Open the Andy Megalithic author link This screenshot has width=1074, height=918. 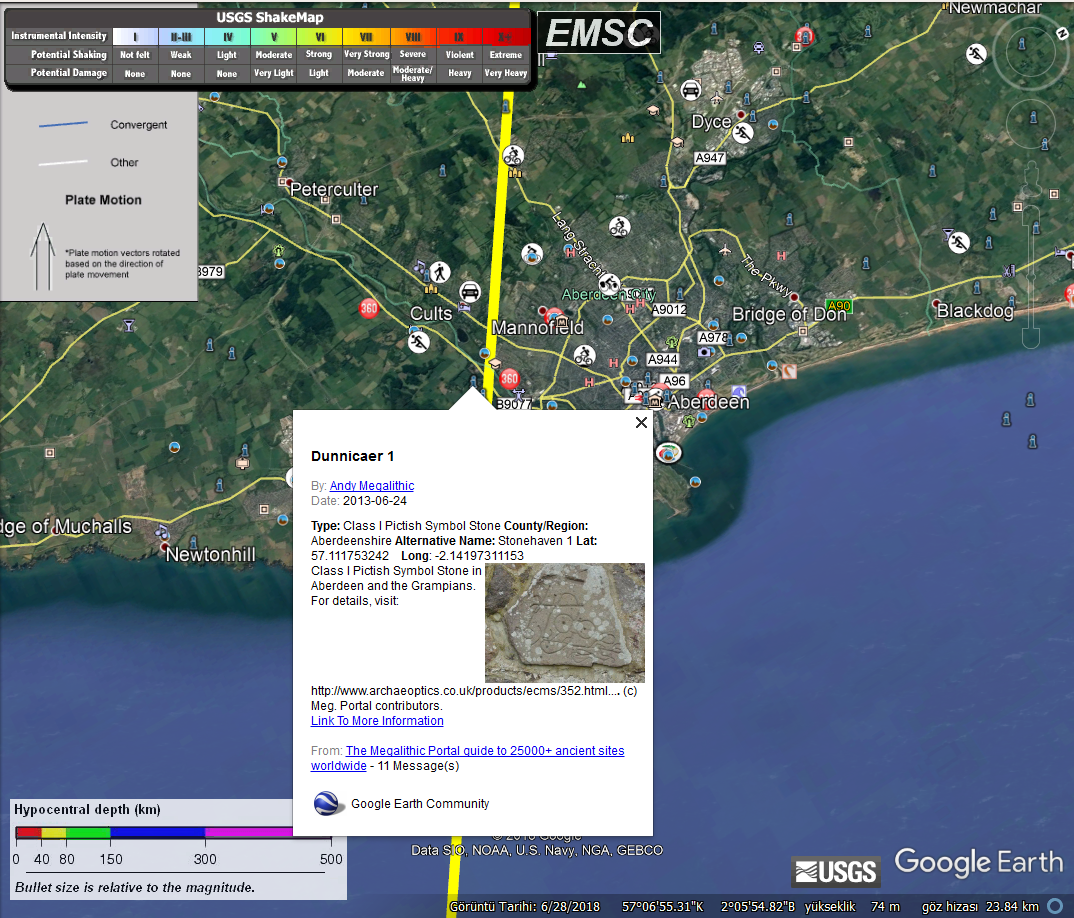(372, 486)
